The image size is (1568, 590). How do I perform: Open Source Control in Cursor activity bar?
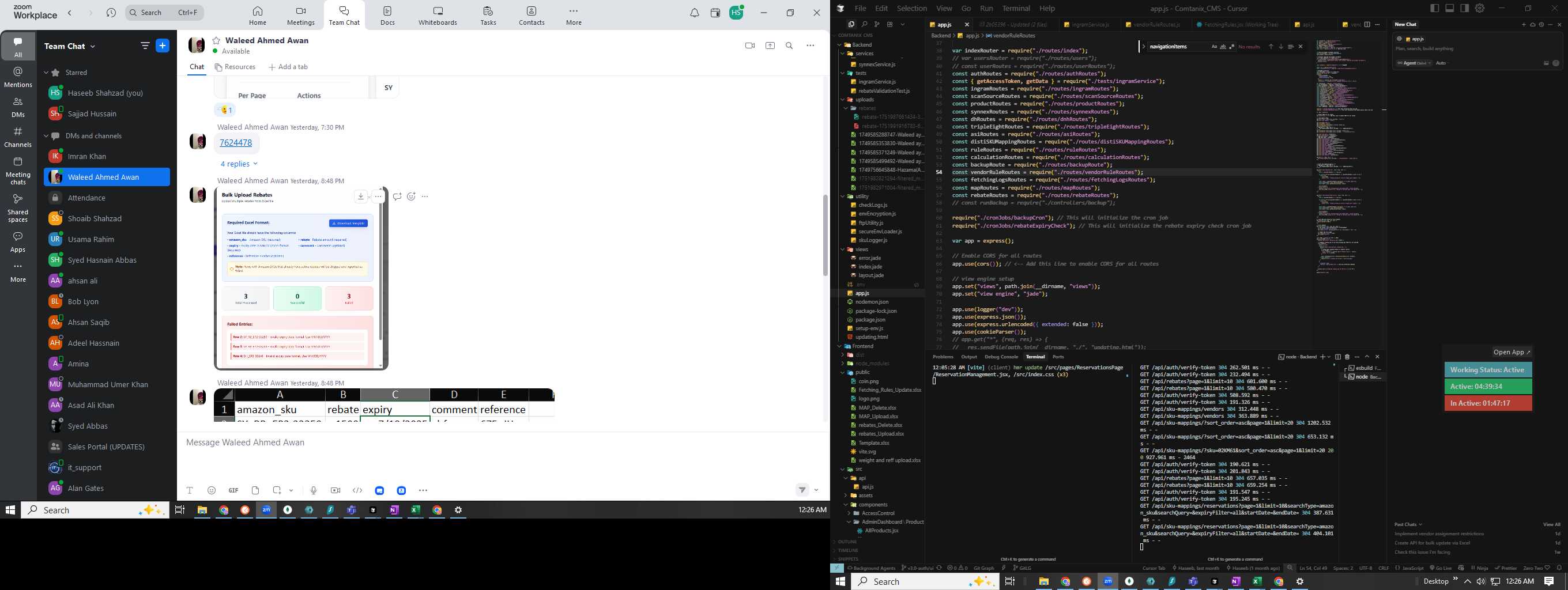(x=876, y=24)
